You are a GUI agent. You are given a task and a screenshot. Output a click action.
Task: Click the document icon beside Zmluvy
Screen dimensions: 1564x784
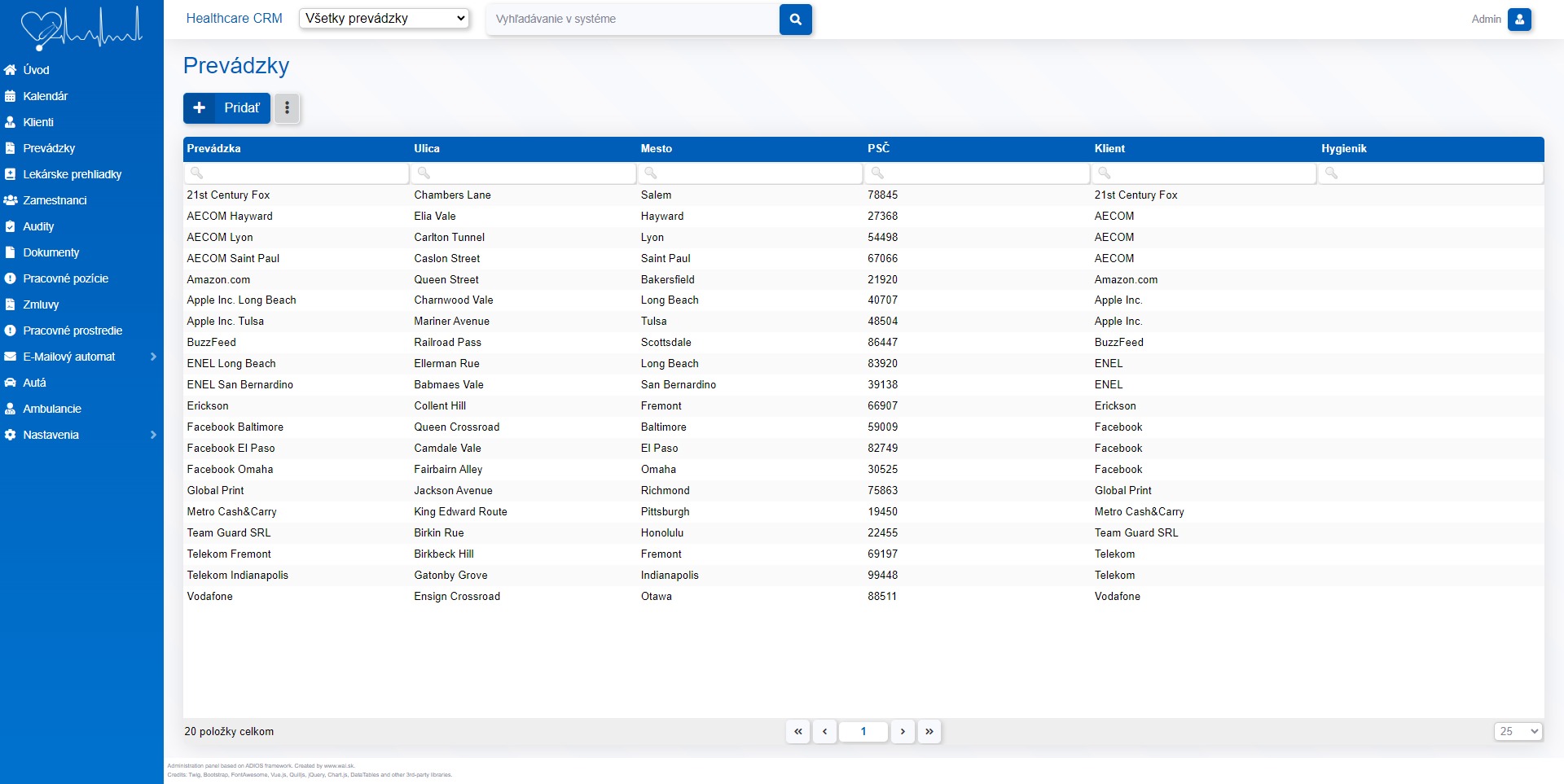click(x=10, y=304)
